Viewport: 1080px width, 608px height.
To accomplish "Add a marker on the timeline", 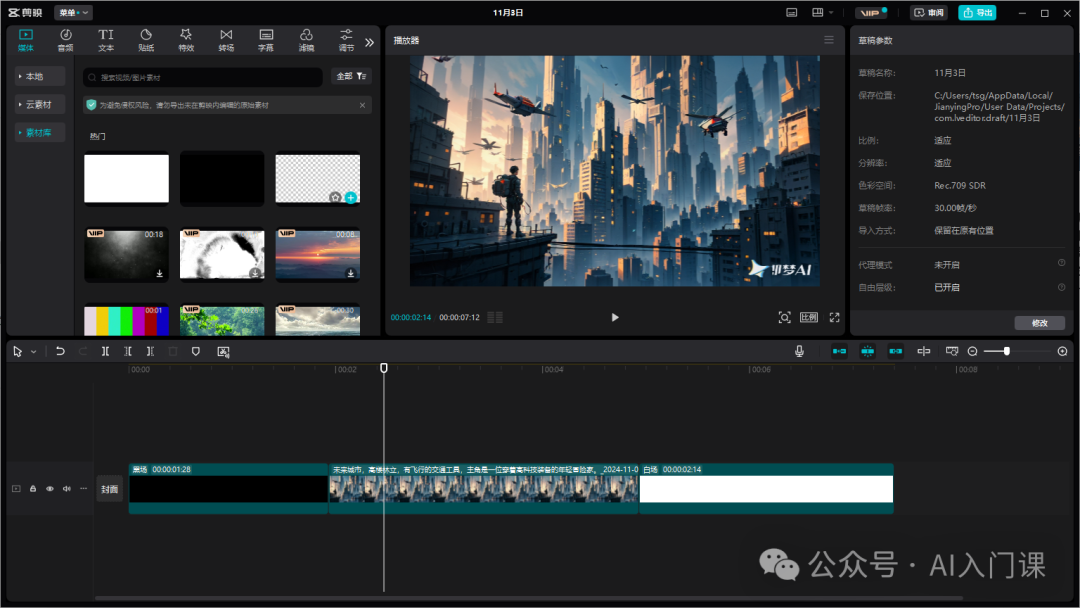I will [196, 351].
